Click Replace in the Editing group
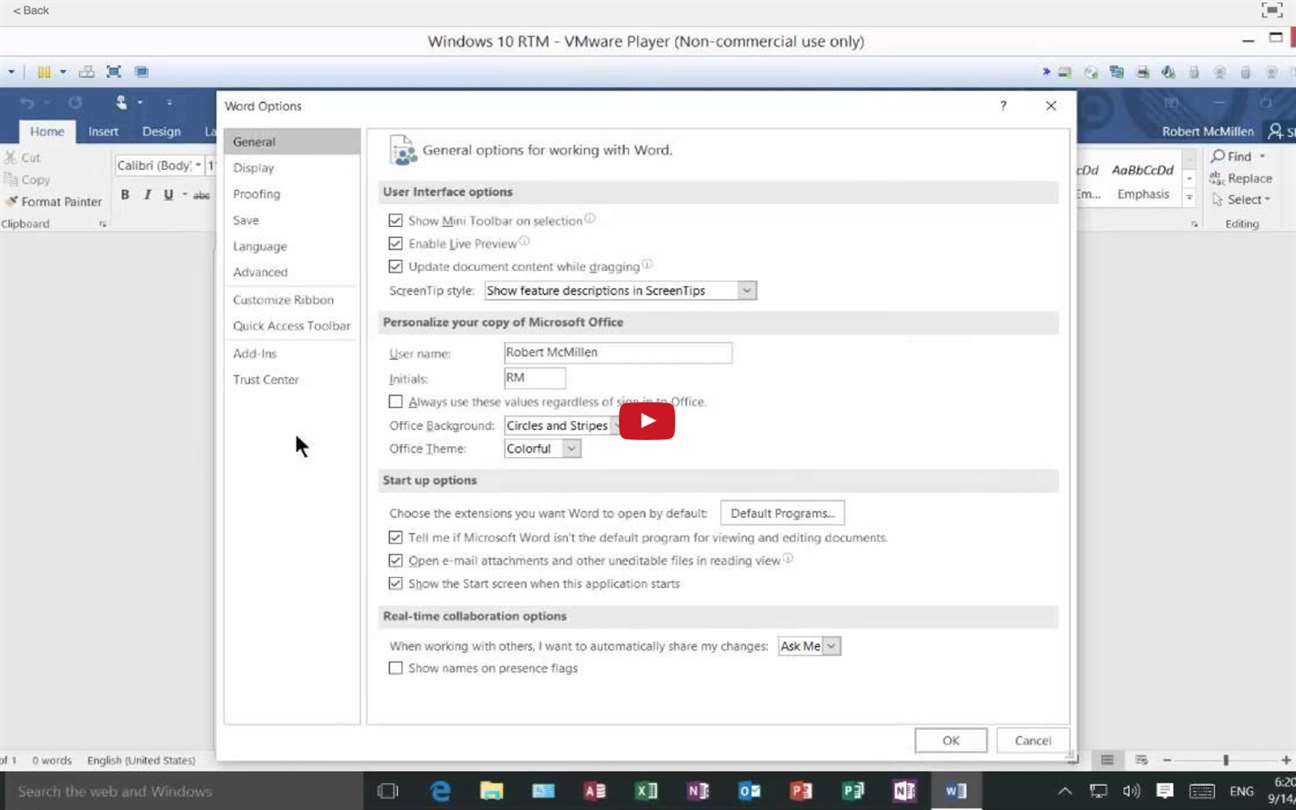This screenshot has width=1296, height=810. click(1240, 178)
